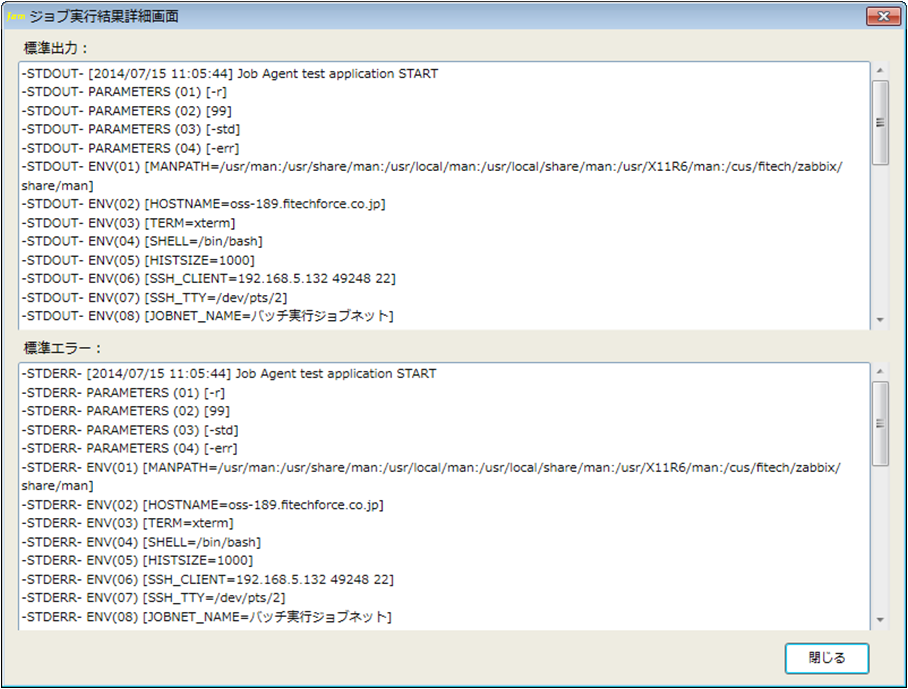
Task: Close the job result detail window
Action: (883, 16)
